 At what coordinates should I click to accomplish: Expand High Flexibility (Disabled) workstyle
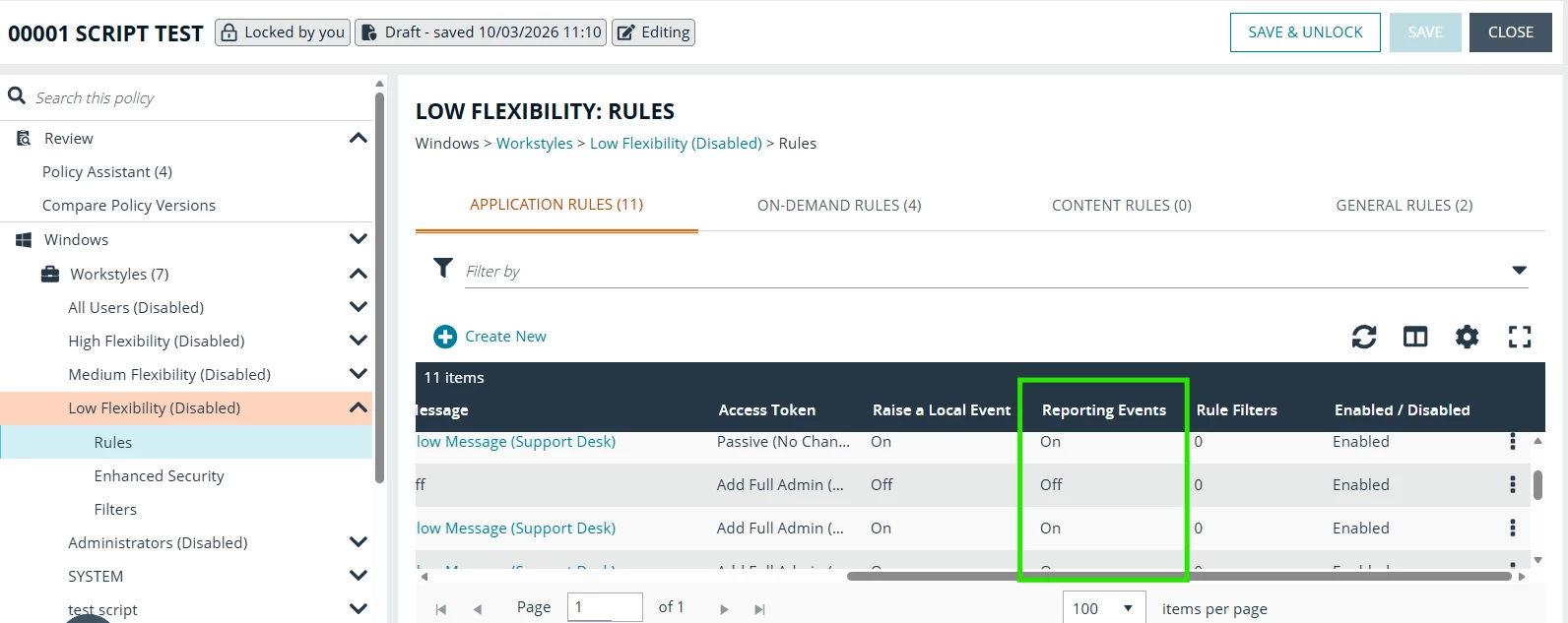coord(359,341)
